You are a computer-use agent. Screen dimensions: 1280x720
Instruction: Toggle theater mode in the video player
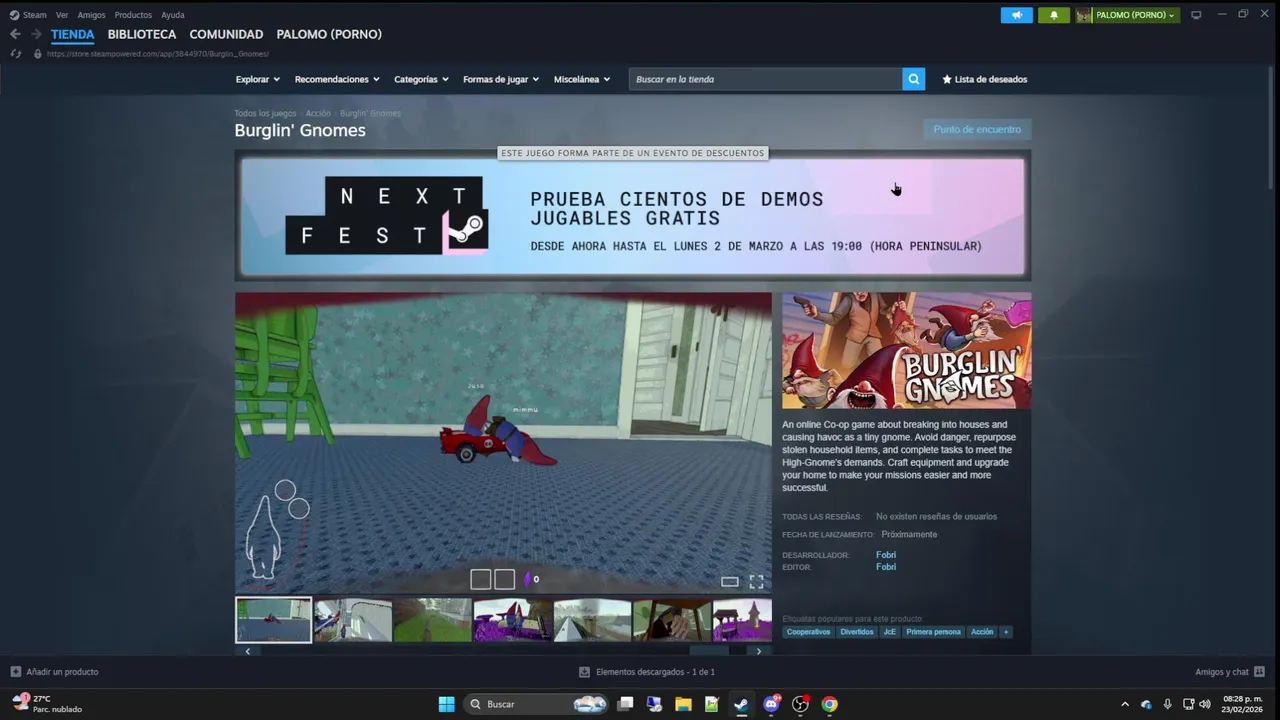coord(730,582)
